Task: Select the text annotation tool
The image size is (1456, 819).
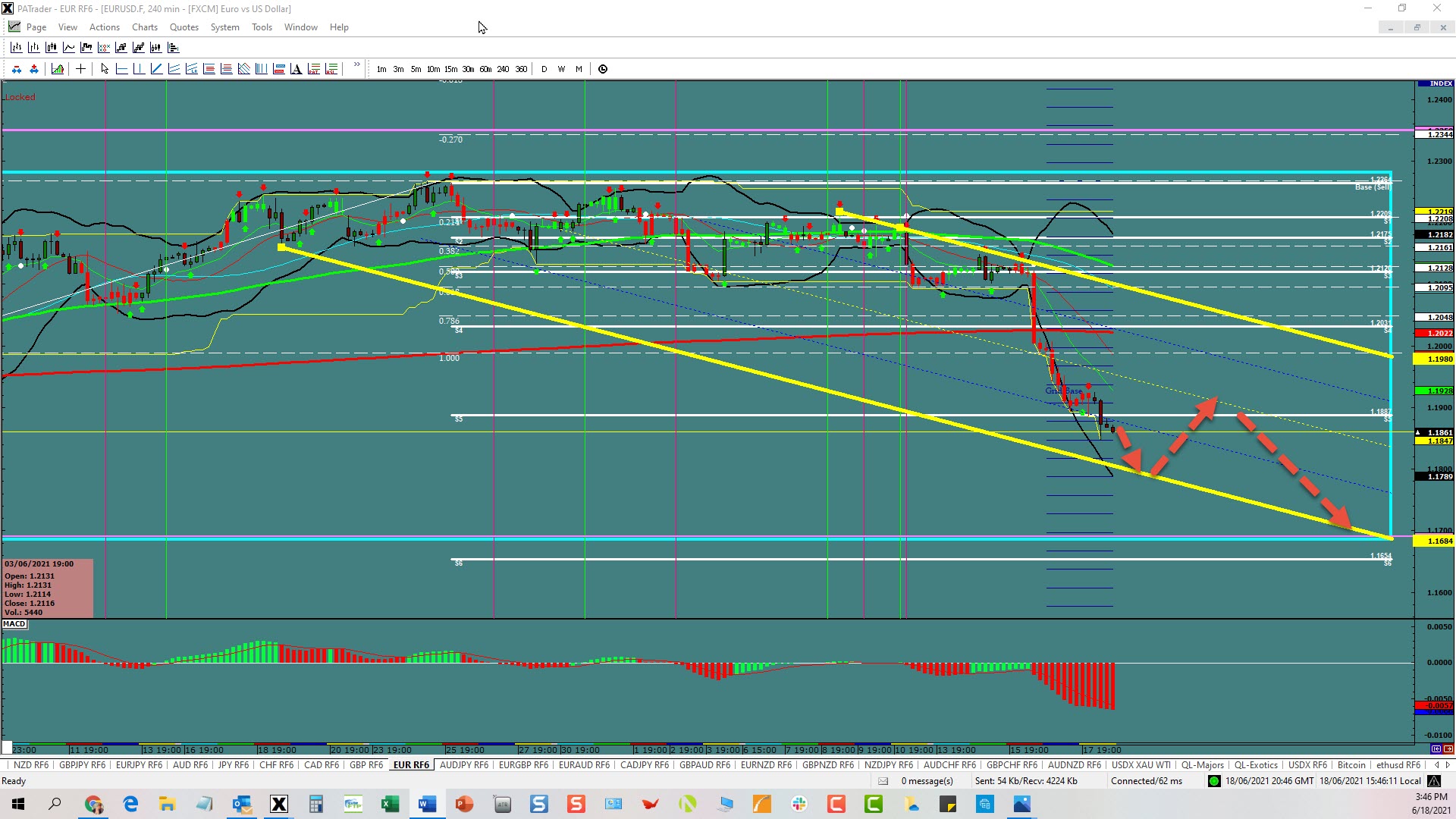Action: point(296,69)
